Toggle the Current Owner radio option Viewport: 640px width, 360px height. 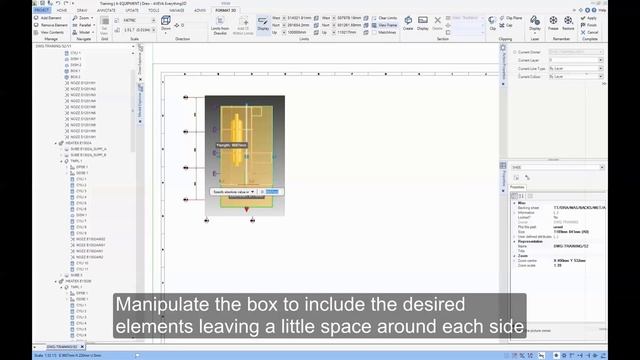point(515,52)
